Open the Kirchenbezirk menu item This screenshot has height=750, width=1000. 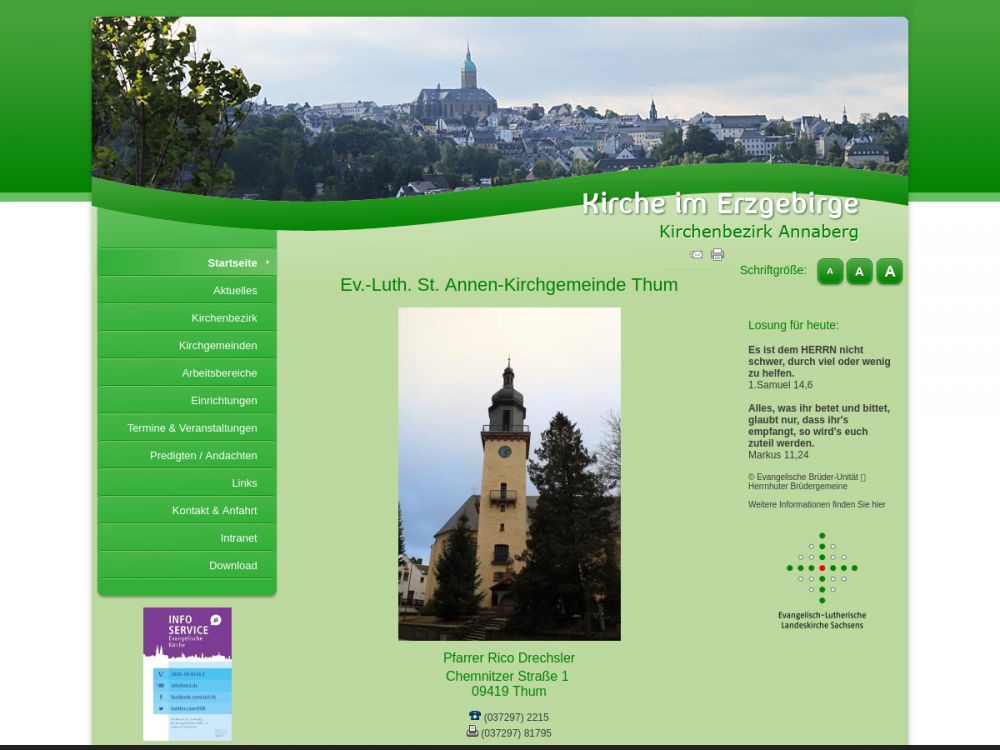pyautogui.click(x=224, y=318)
